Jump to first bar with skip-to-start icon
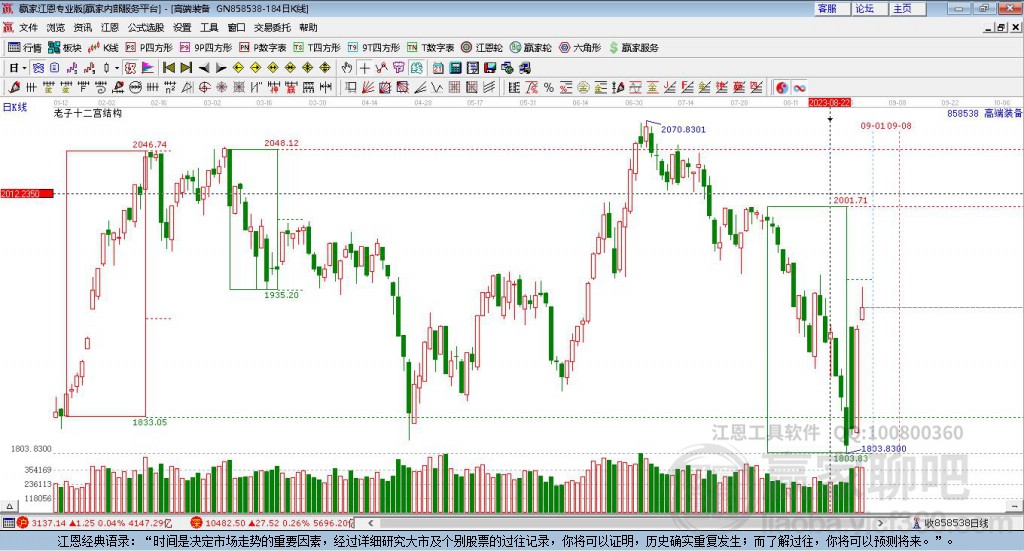The height and width of the screenshot is (551, 1024). pyautogui.click(x=168, y=68)
